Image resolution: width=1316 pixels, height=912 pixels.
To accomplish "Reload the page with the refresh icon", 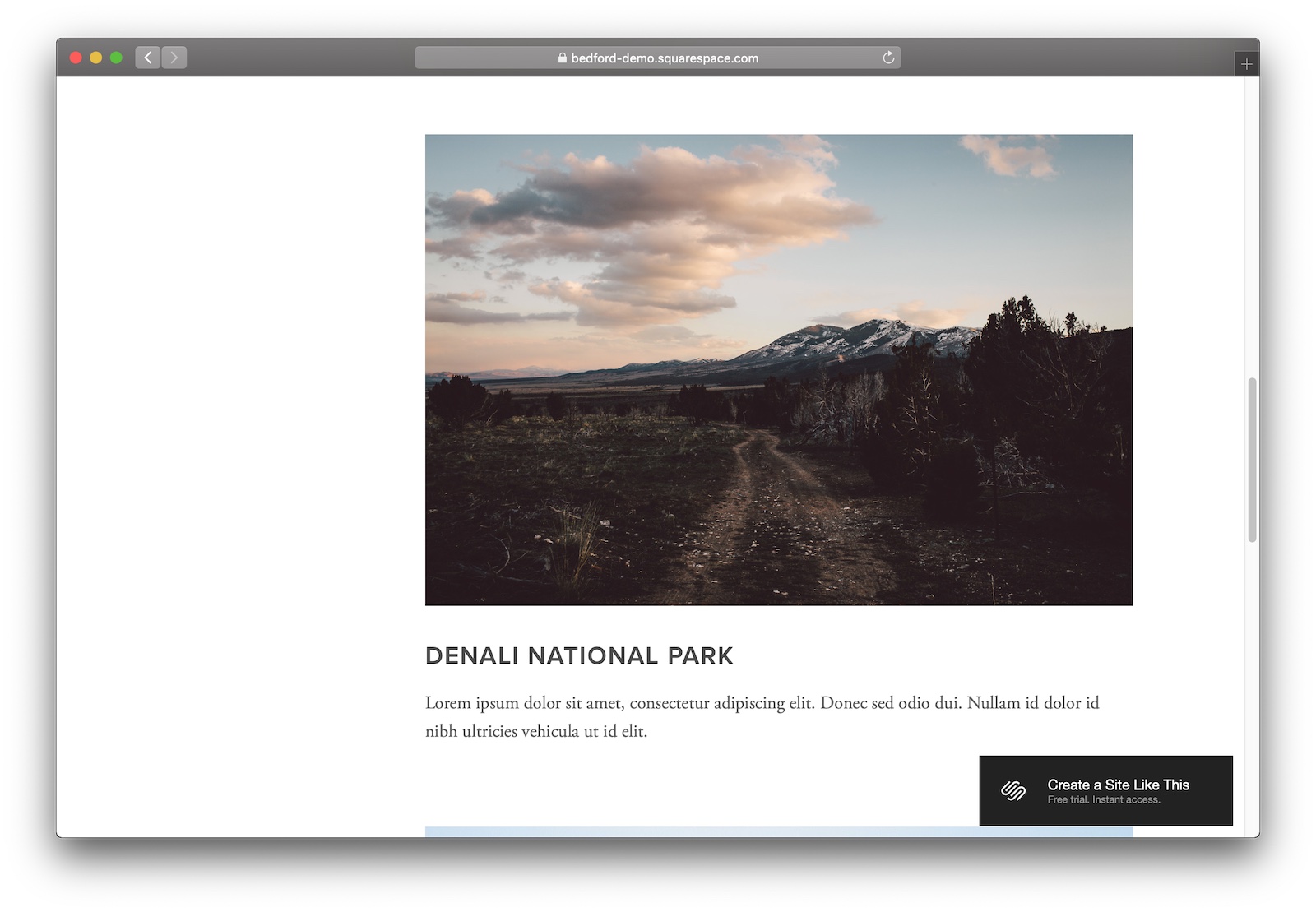I will click(x=888, y=58).
